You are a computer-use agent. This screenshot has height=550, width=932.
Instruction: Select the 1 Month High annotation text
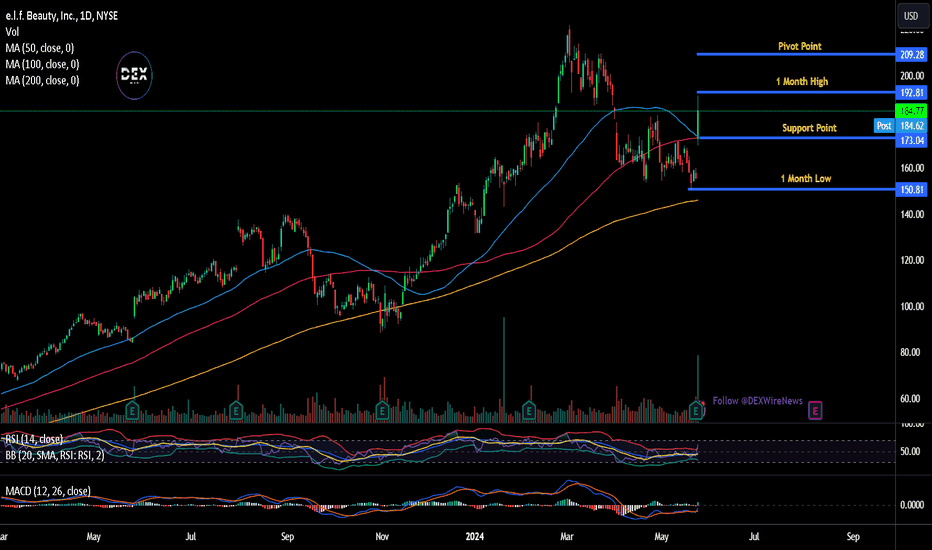tap(802, 81)
